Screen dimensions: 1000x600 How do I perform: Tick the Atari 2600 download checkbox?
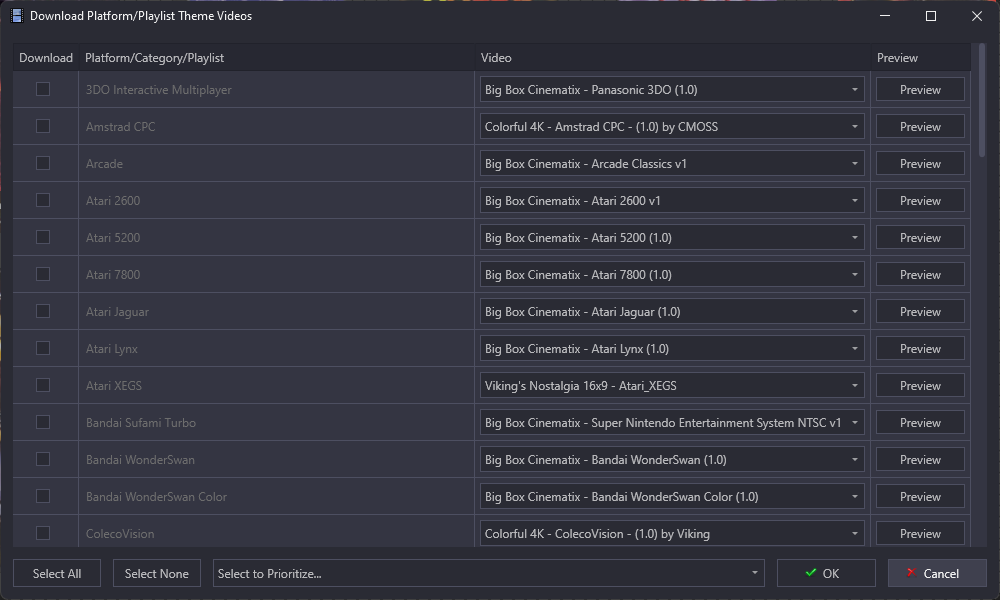coord(43,200)
